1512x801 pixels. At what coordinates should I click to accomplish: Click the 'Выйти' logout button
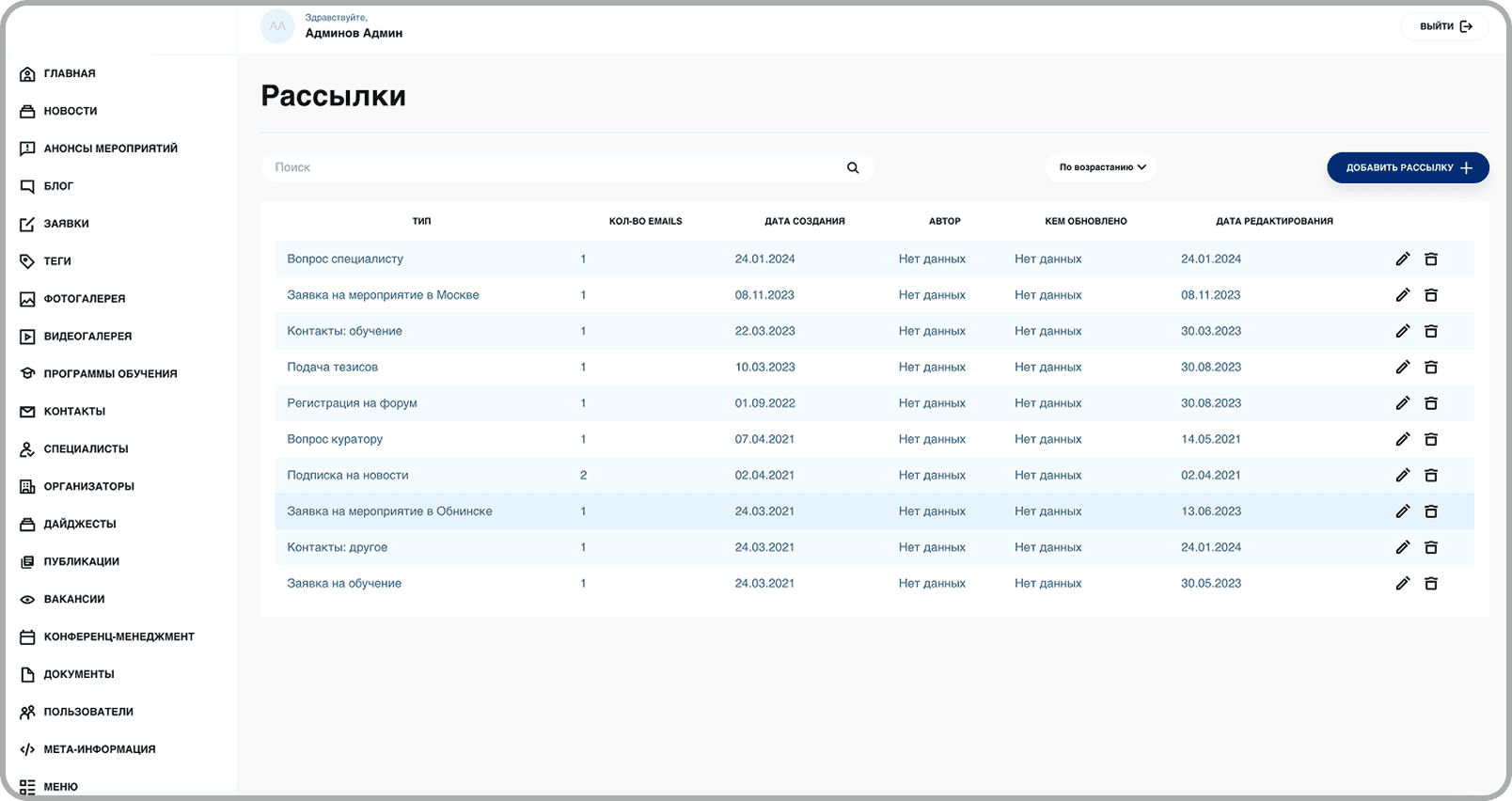(x=1445, y=26)
